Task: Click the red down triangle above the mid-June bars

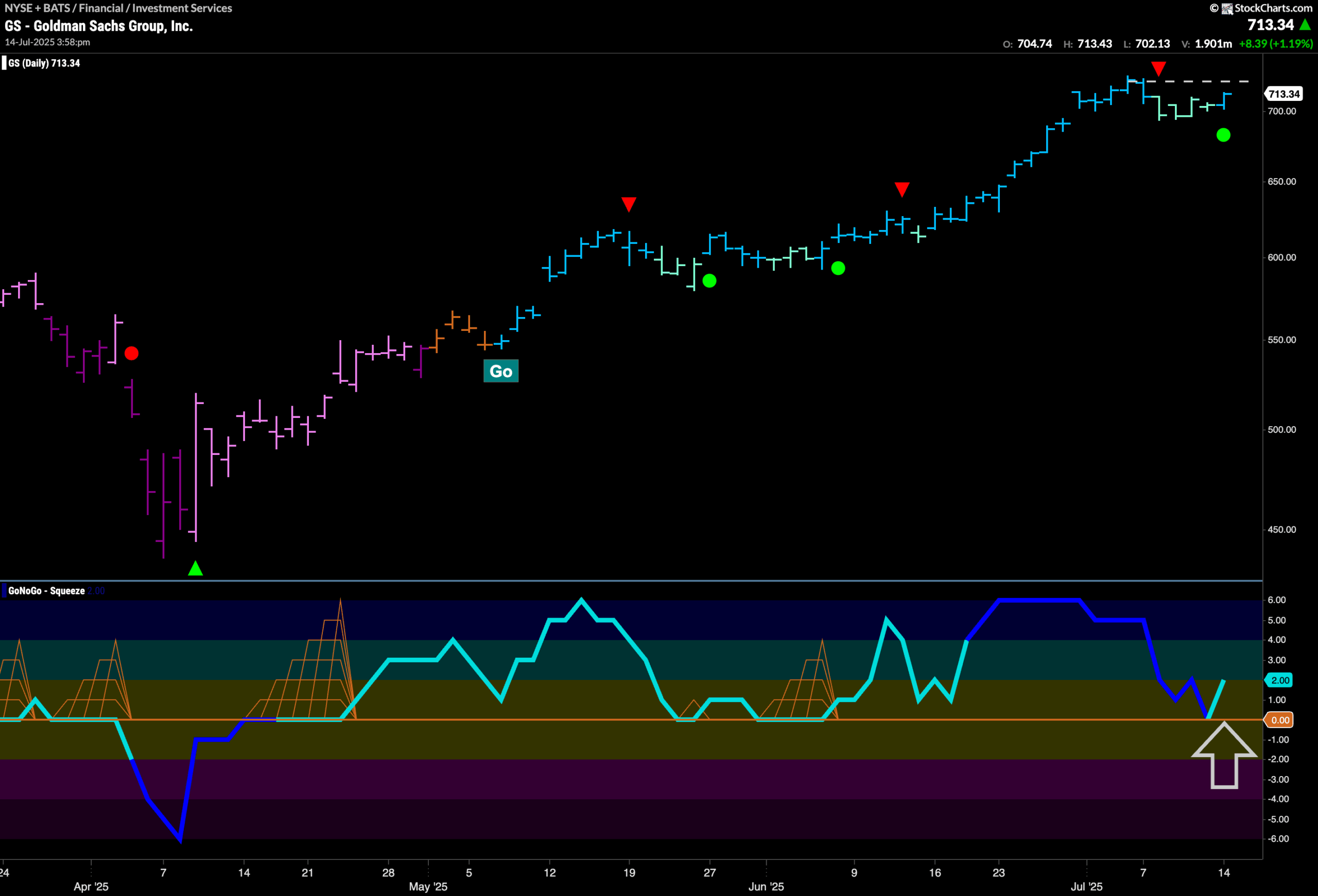Action: point(901,189)
